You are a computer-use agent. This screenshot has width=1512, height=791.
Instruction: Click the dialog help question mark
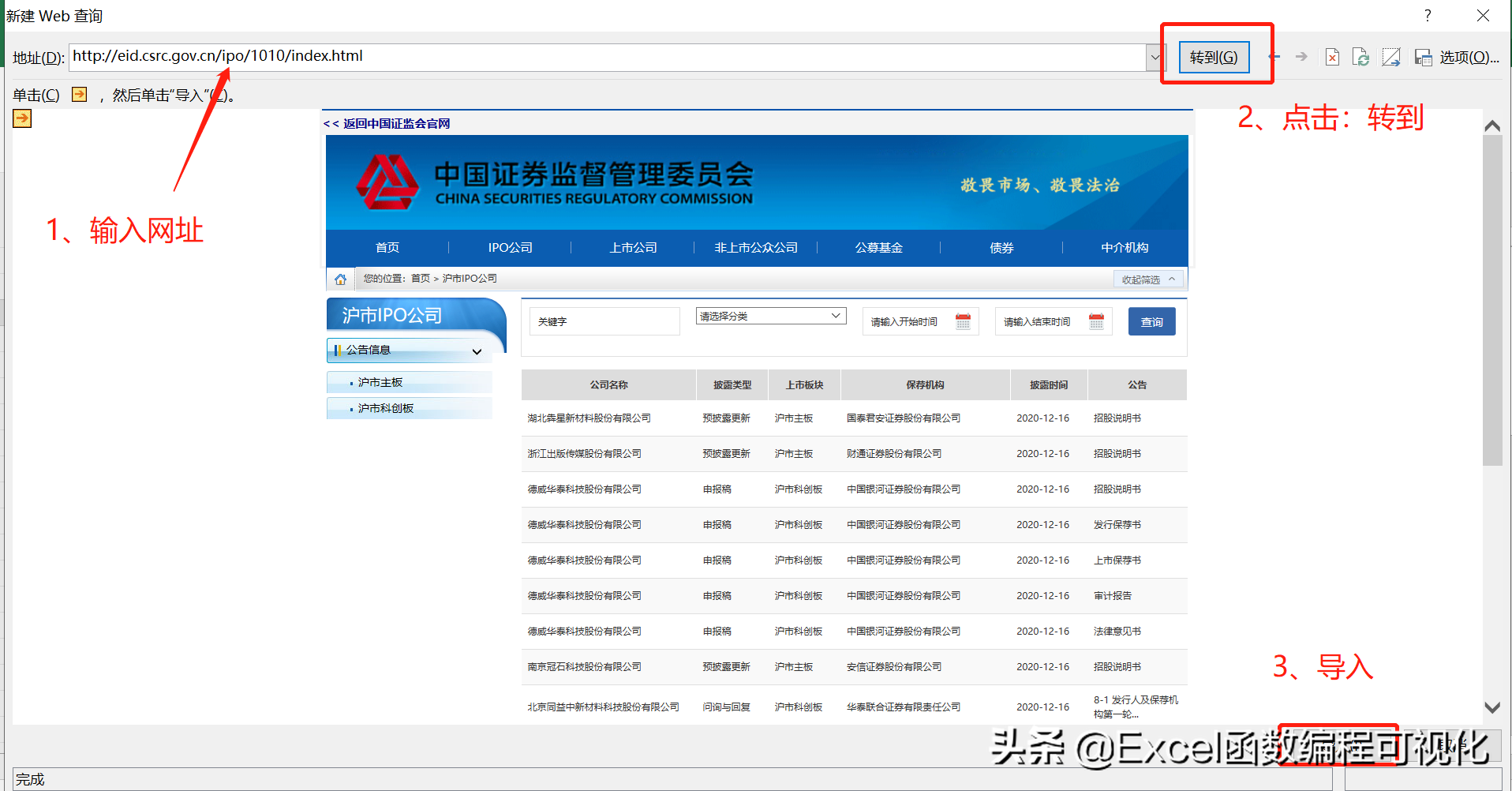(1428, 16)
